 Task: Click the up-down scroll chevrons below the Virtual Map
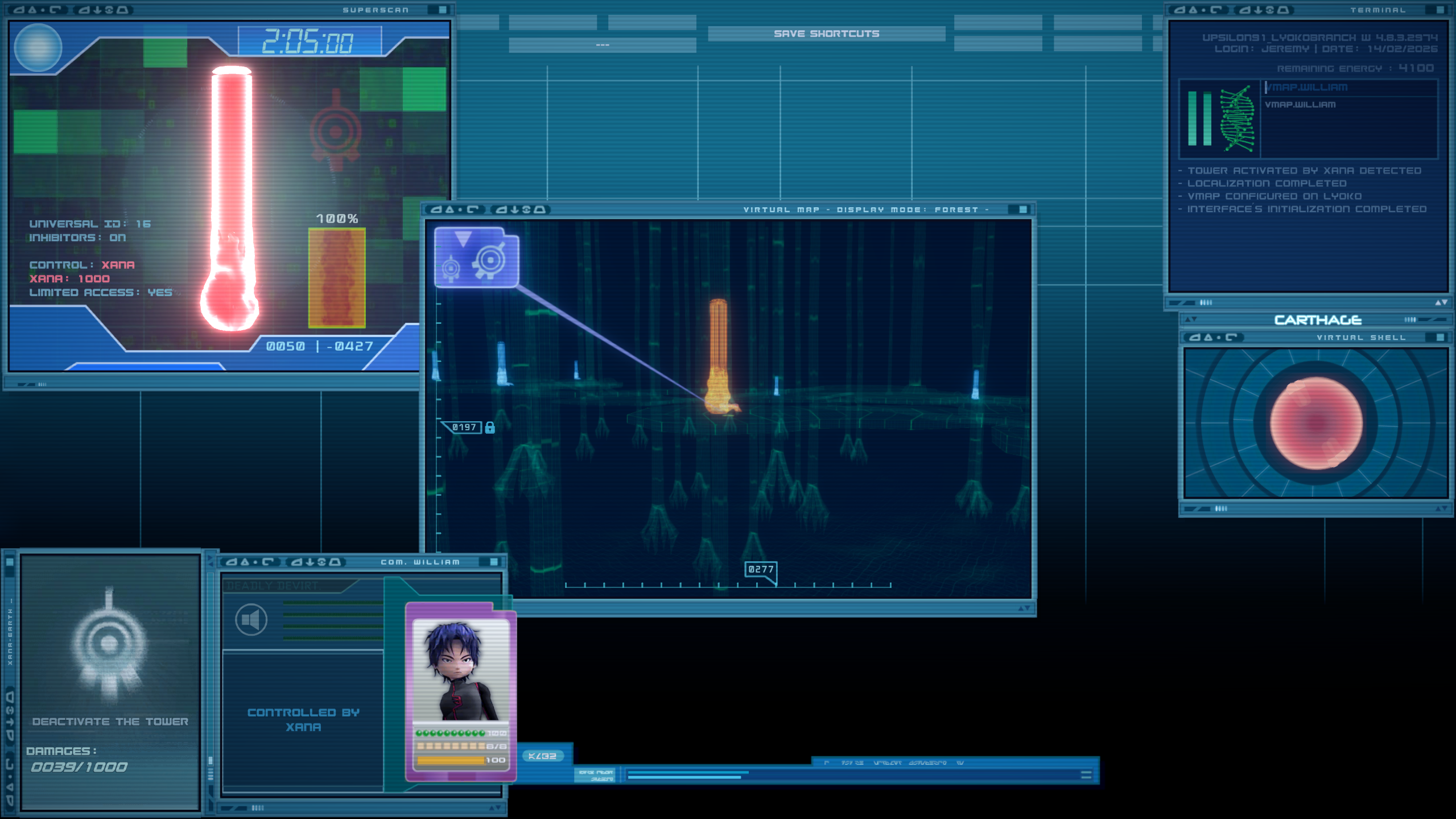(x=1024, y=607)
